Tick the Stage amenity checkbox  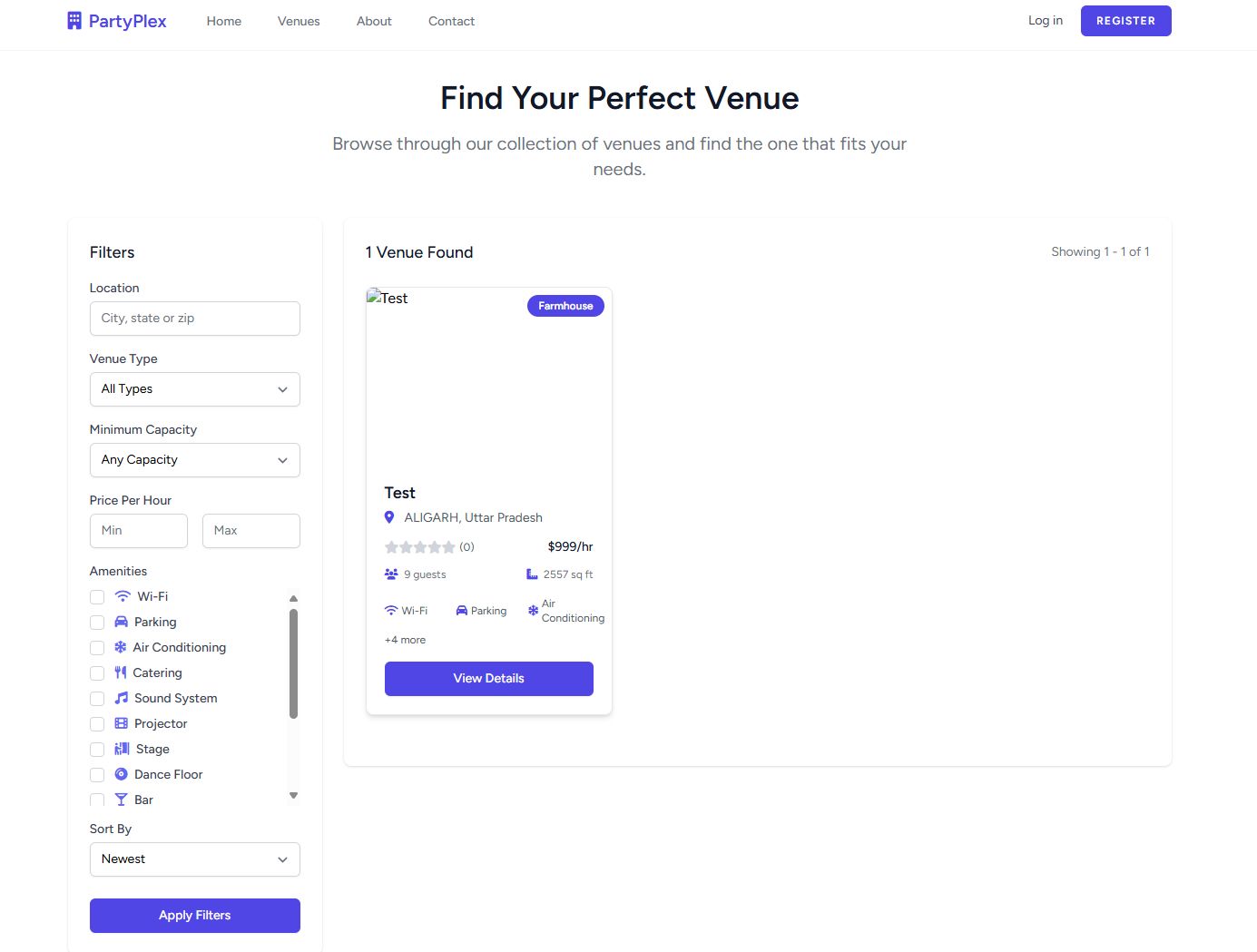(x=97, y=750)
